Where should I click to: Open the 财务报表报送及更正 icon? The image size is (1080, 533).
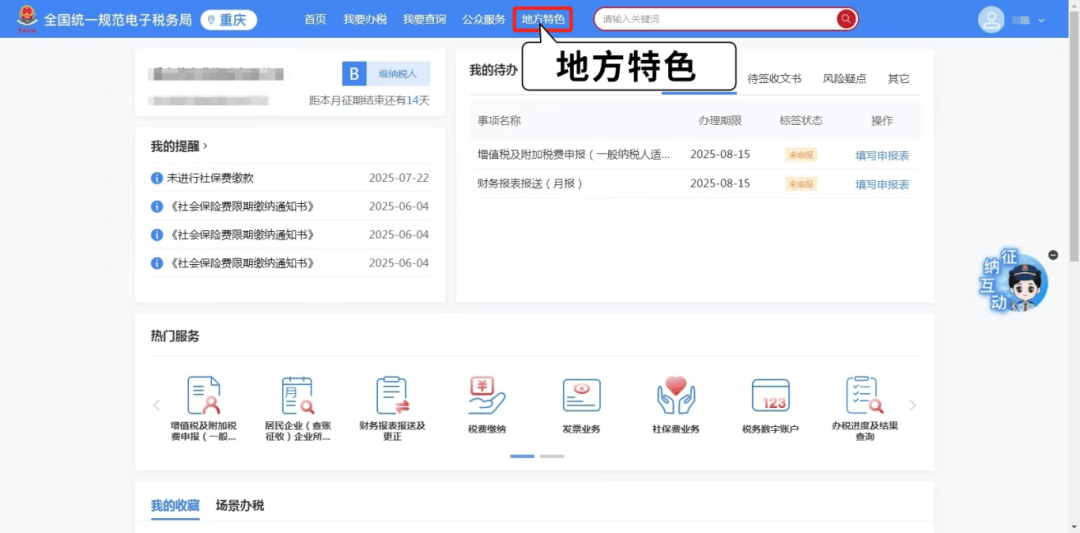392,396
